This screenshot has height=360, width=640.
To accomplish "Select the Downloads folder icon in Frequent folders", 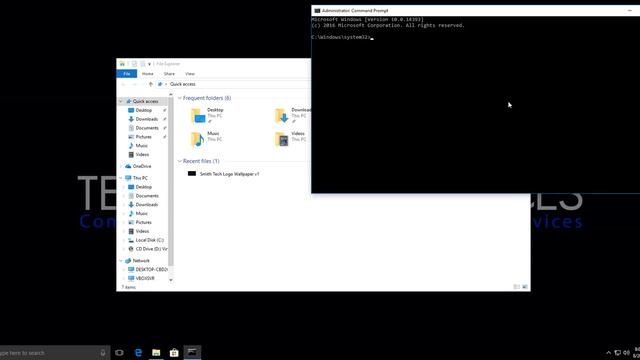I will [x=282, y=116].
